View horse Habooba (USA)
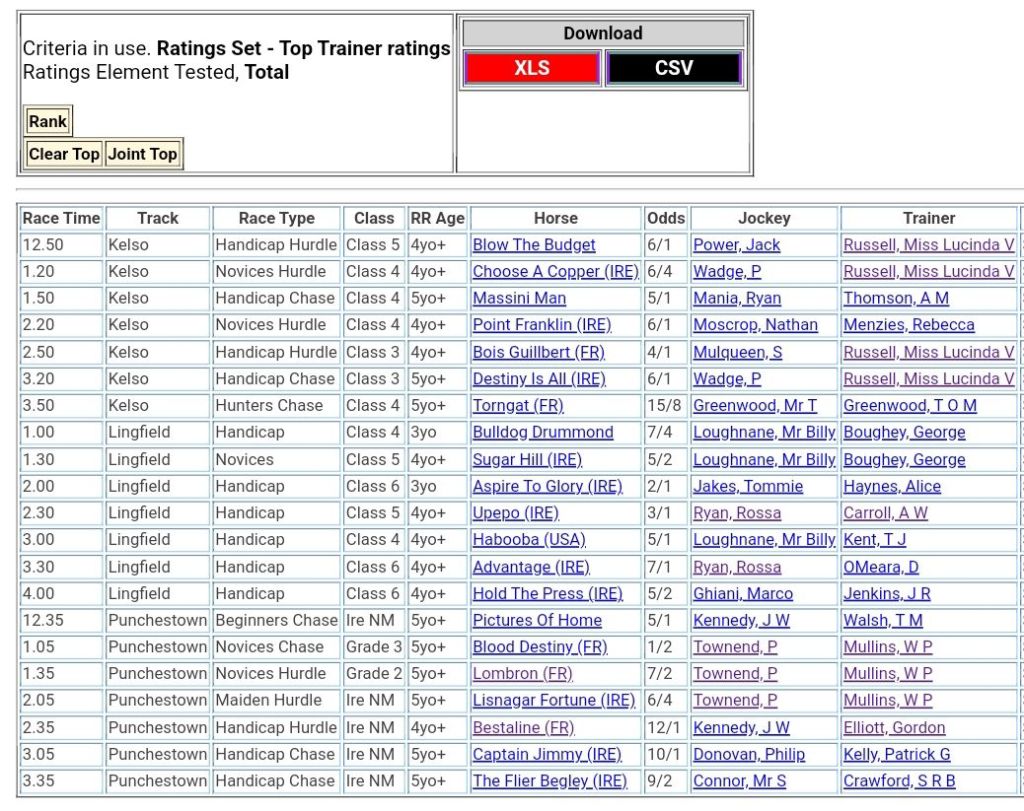Image resolution: width=1024 pixels, height=811 pixels. pos(529,540)
